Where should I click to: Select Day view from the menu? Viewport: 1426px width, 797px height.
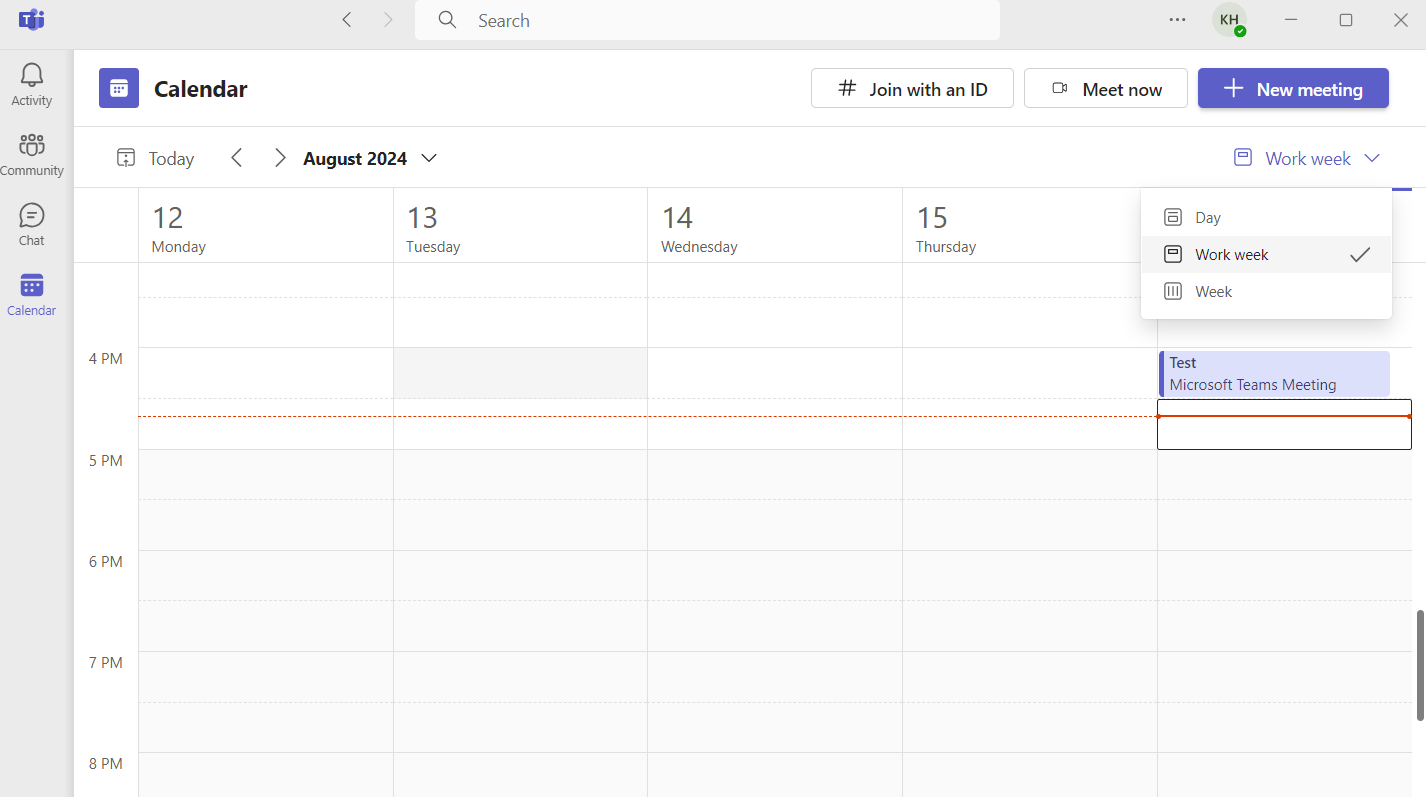(1208, 217)
